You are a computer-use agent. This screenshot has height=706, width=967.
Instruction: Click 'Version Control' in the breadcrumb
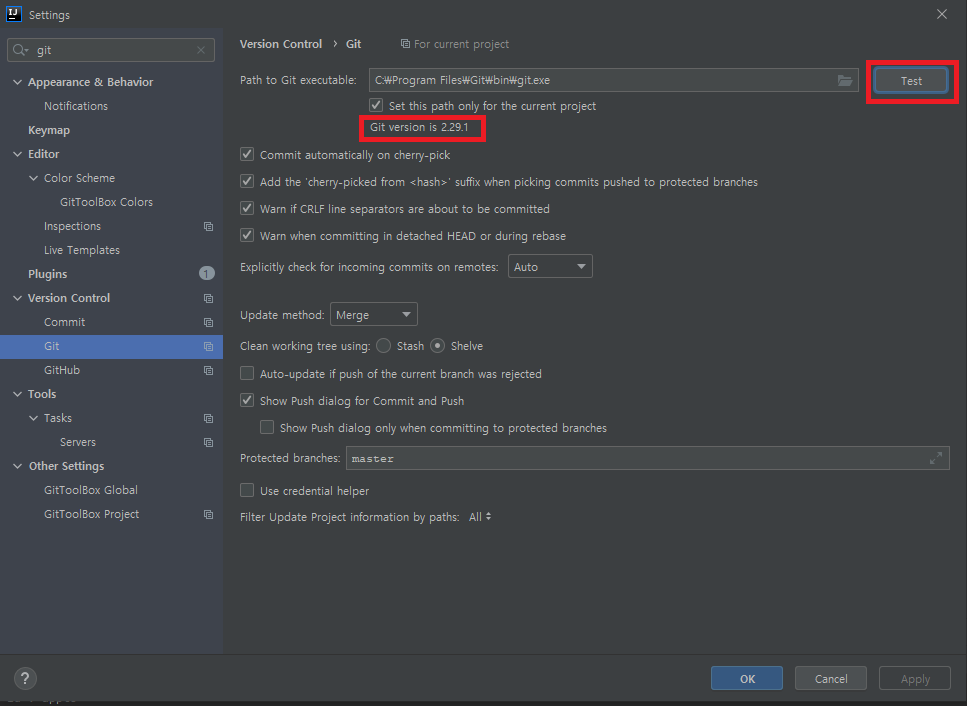click(x=281, y=44)
